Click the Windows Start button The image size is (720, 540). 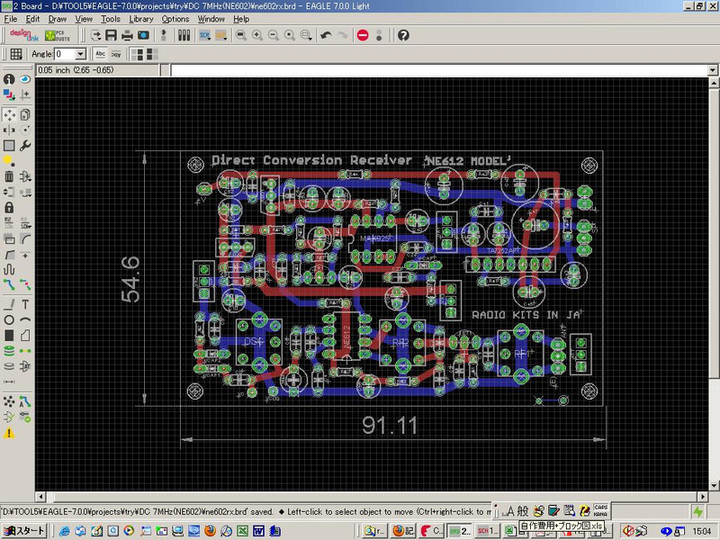click(23, 530)
